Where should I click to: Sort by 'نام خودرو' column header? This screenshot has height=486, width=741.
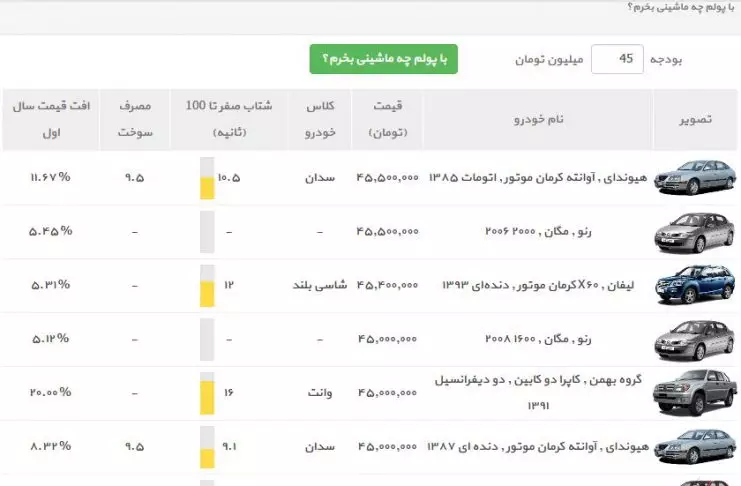[x=538, y=119]
